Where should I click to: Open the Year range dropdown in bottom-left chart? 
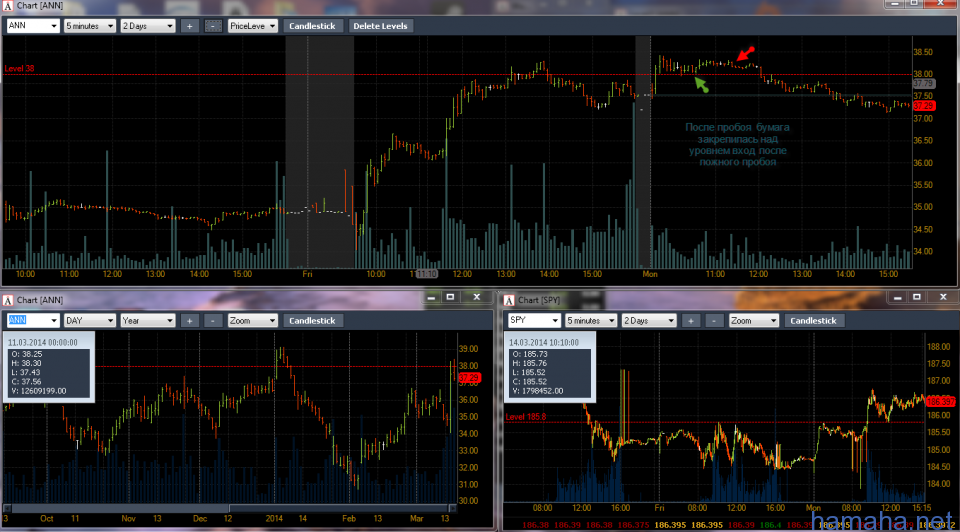(x=148, y=320)
